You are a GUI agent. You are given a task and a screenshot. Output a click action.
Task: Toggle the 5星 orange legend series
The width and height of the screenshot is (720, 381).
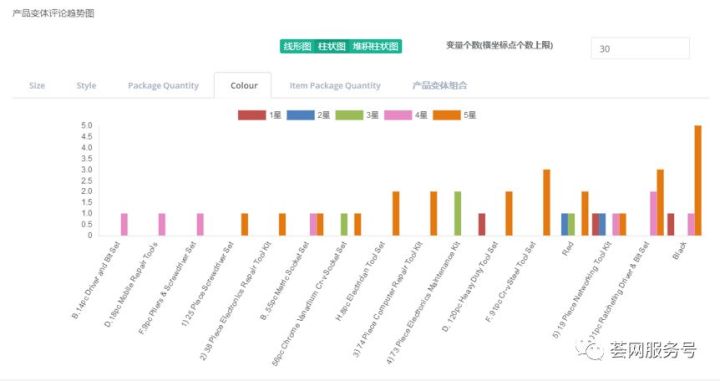(447, 115)
